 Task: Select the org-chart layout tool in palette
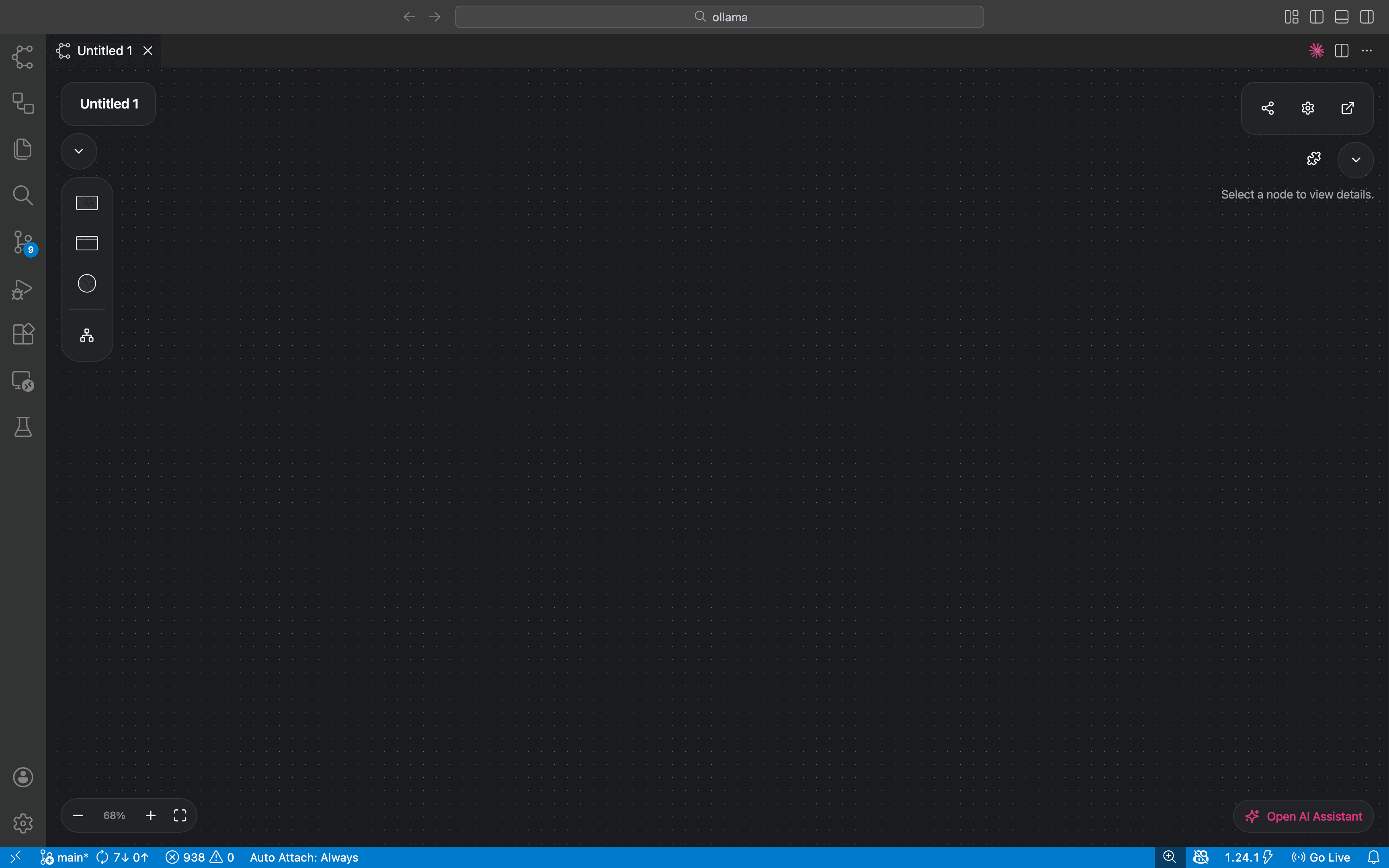coord(86,335)
